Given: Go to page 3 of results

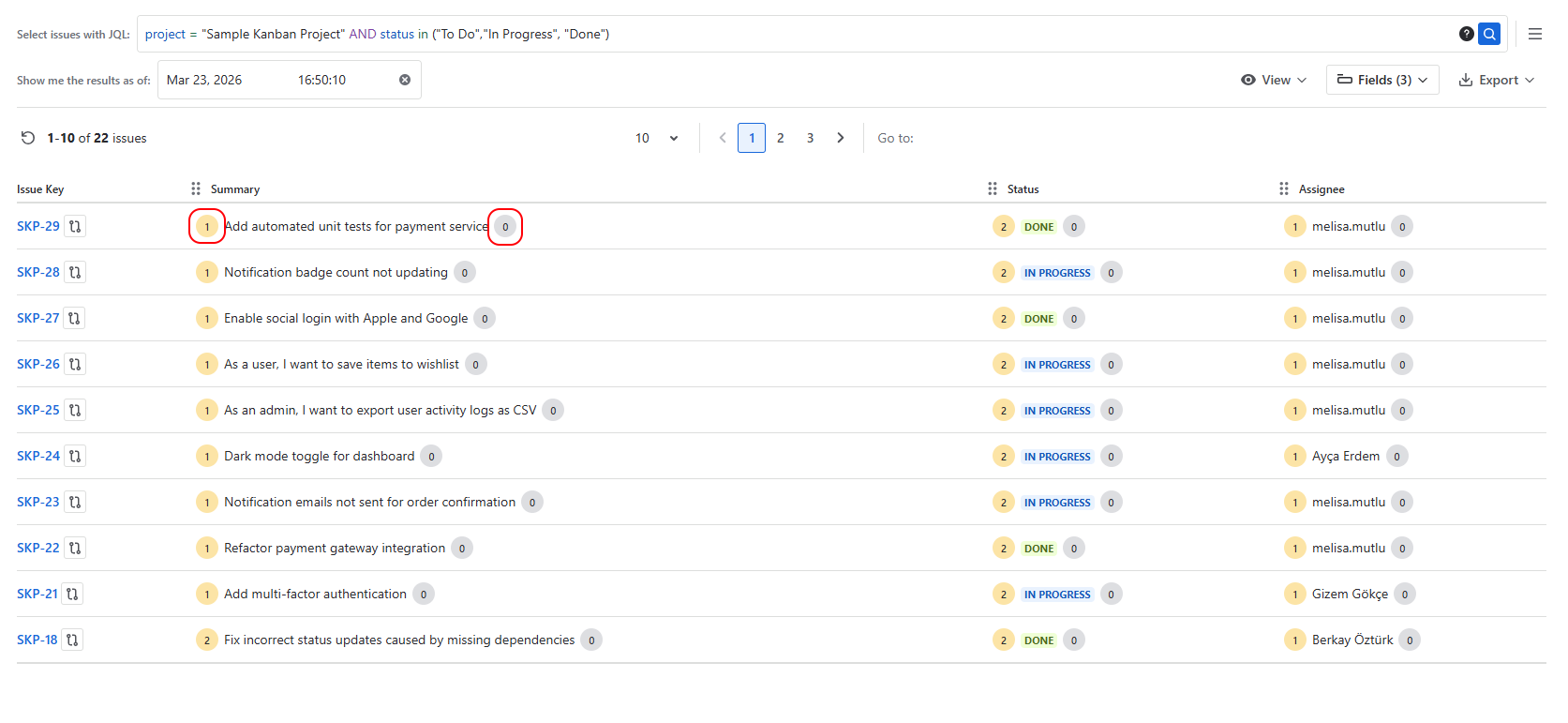Looking at the screenshot, I should (810, 138).
